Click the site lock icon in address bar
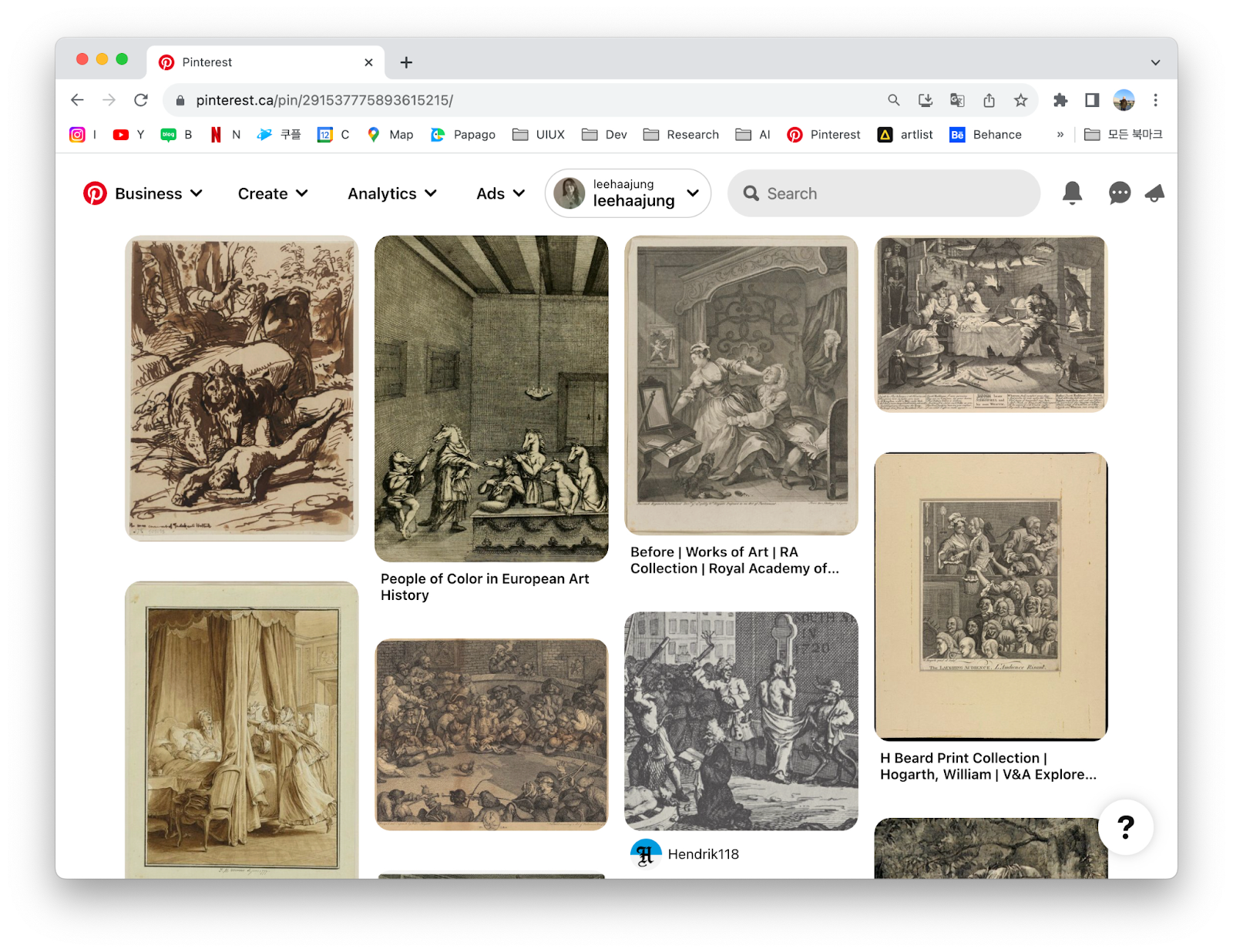 [180, 100]
